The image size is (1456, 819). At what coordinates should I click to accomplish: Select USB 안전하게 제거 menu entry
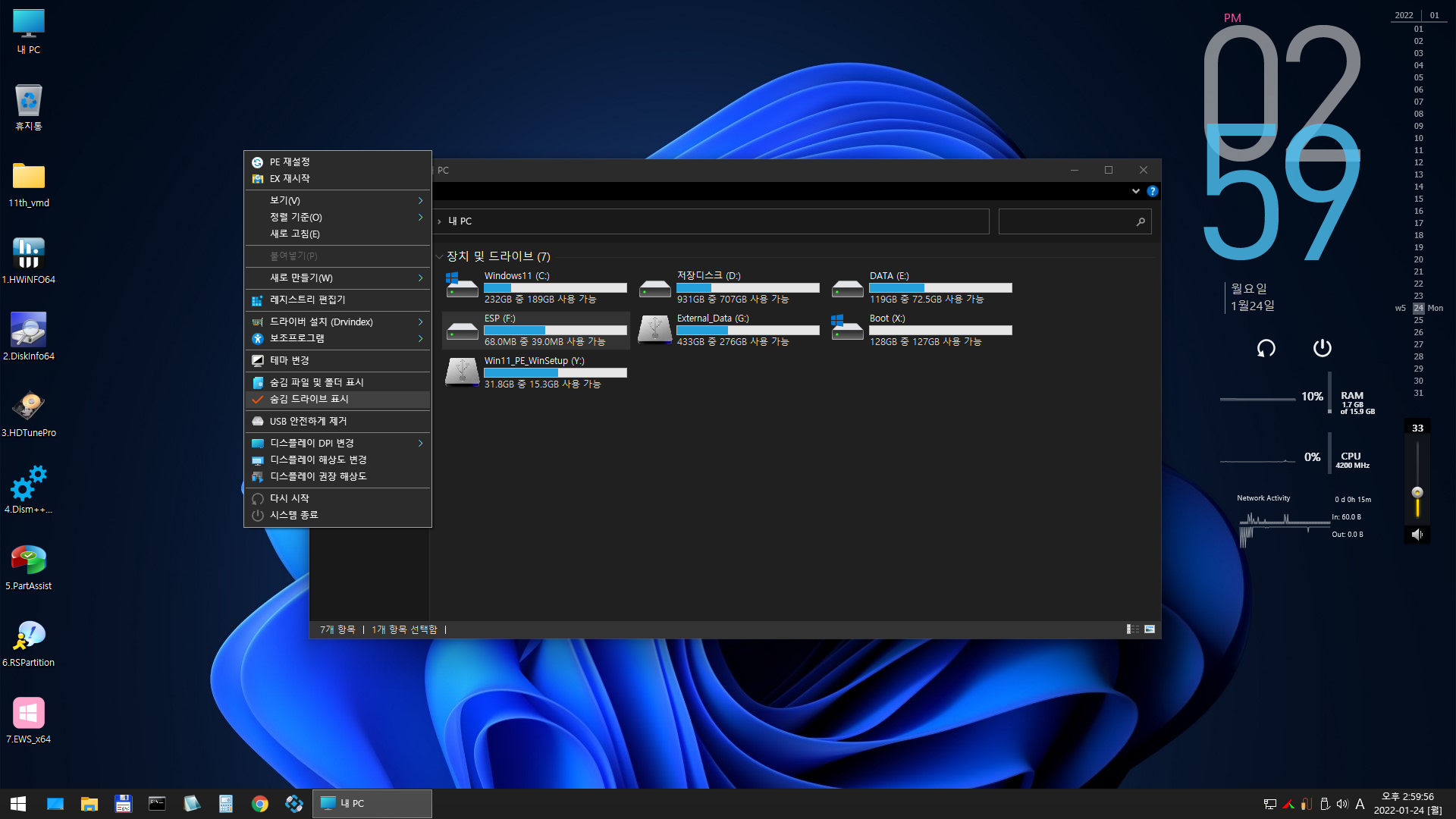pos(338,421)
